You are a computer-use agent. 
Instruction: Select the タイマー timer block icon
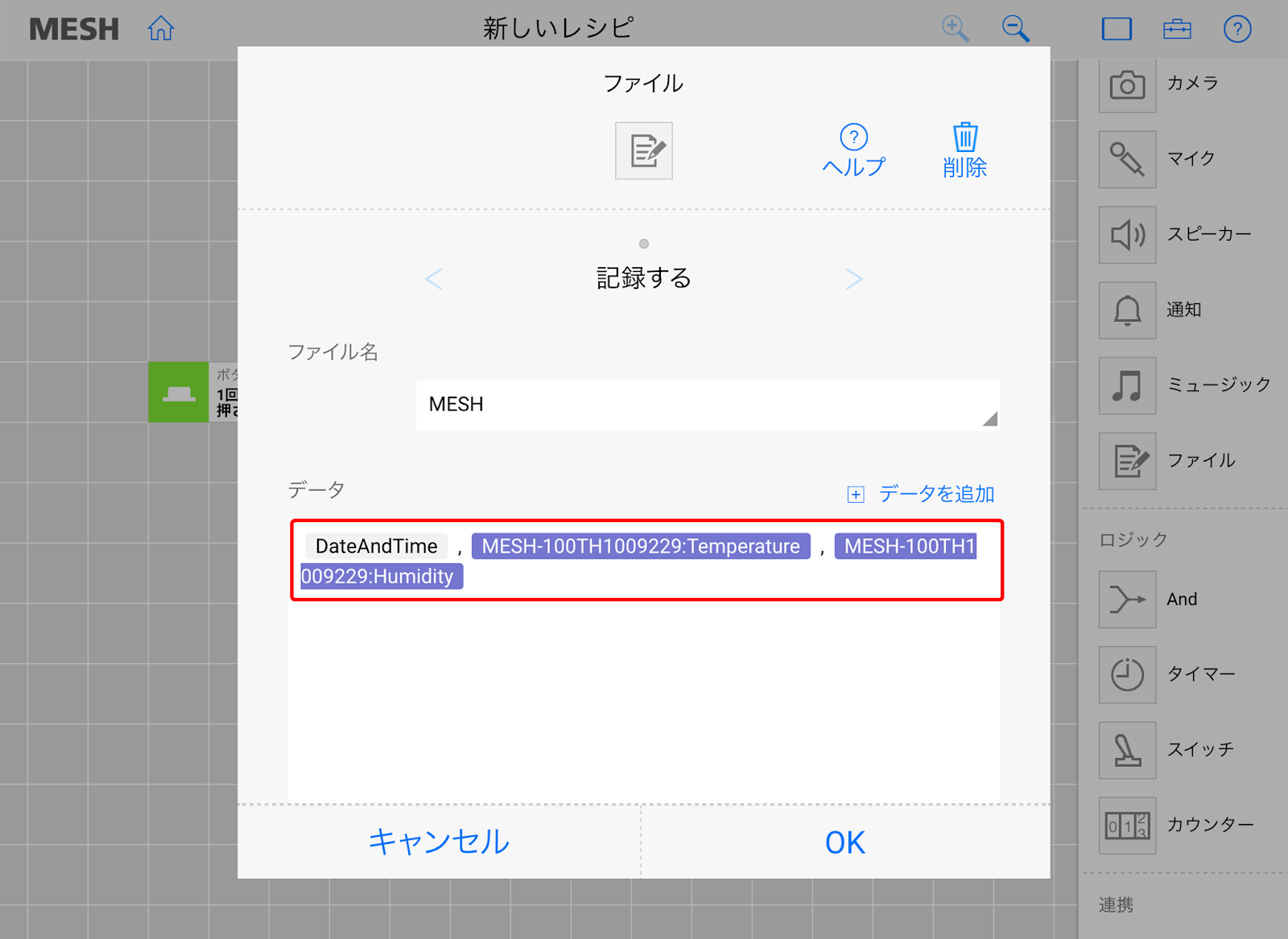[x=1127, y=674]
